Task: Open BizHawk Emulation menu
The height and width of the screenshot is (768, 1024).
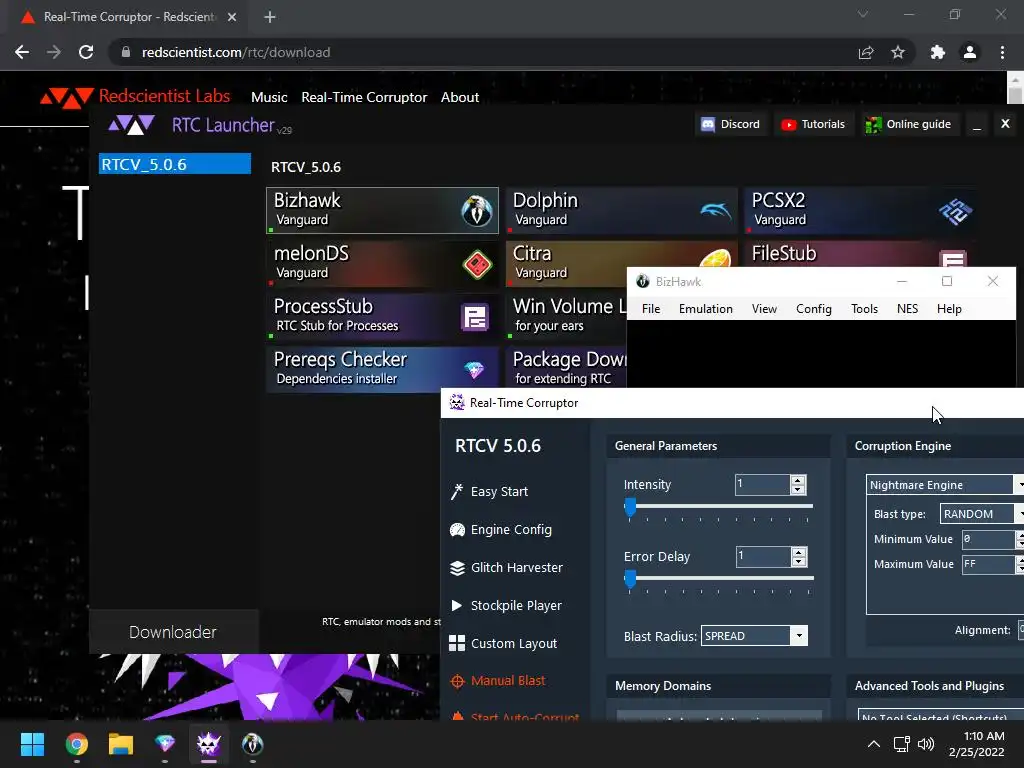Action: (x=706, y=309)
